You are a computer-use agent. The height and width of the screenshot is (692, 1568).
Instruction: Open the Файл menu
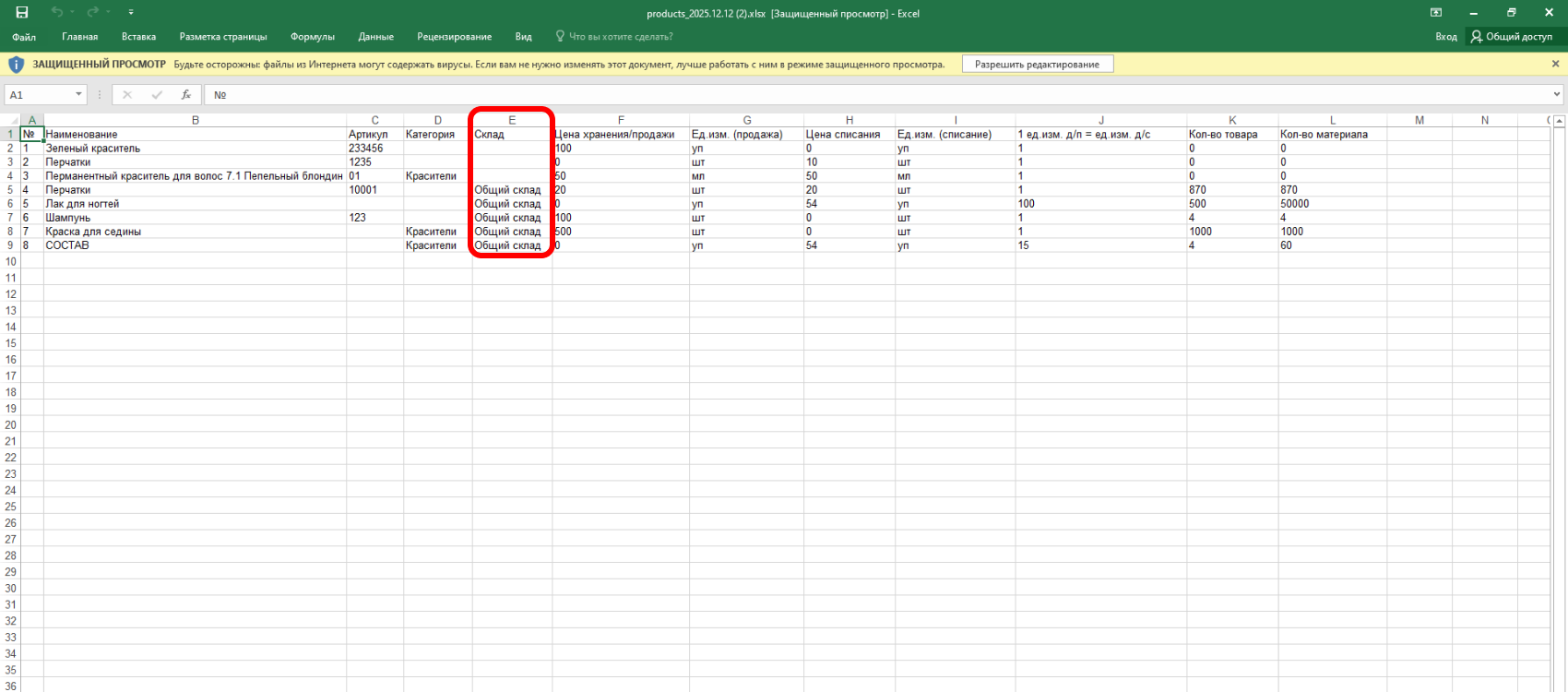click(24, 37)
